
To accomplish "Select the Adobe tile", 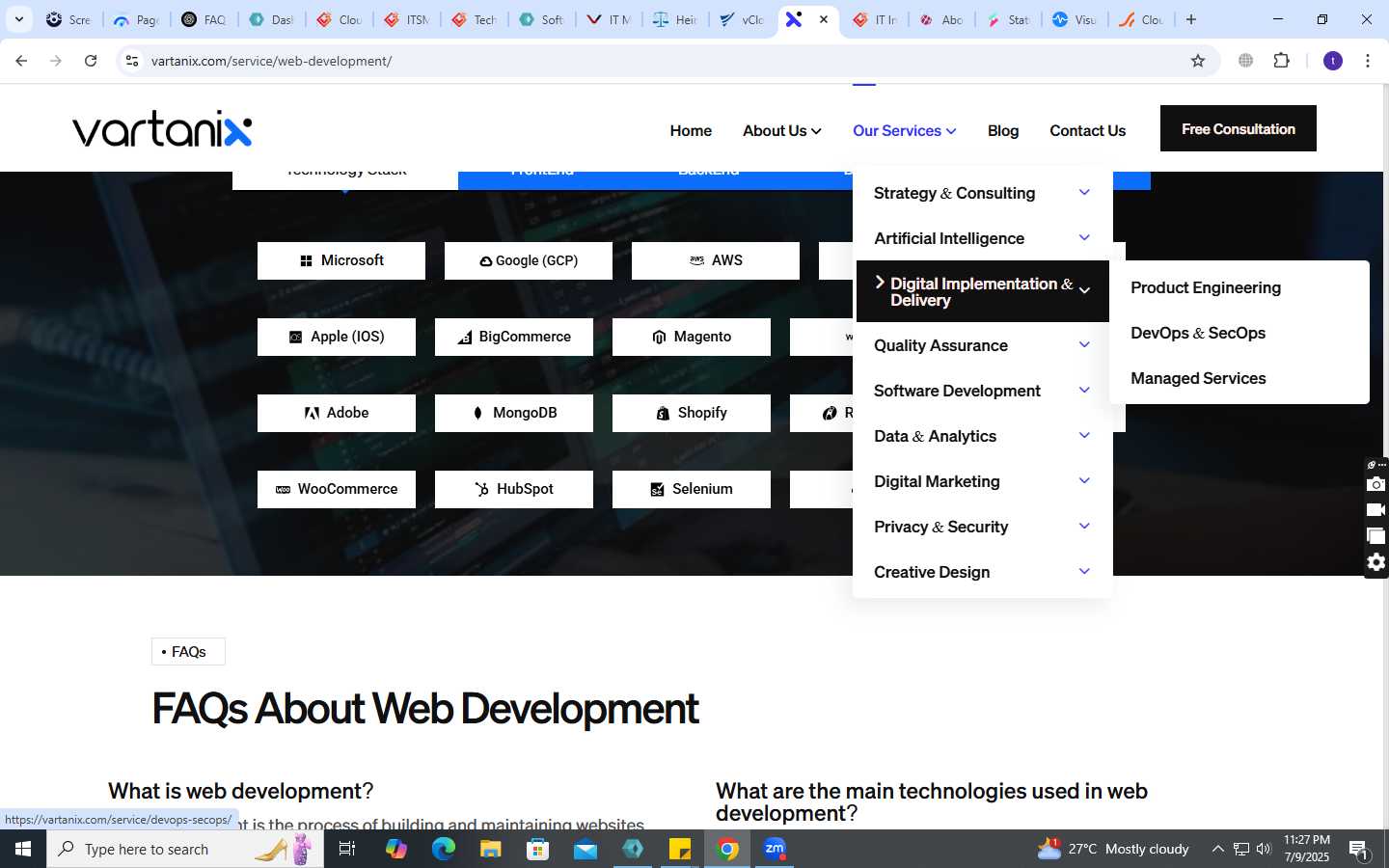I will [x=337, y=413].
